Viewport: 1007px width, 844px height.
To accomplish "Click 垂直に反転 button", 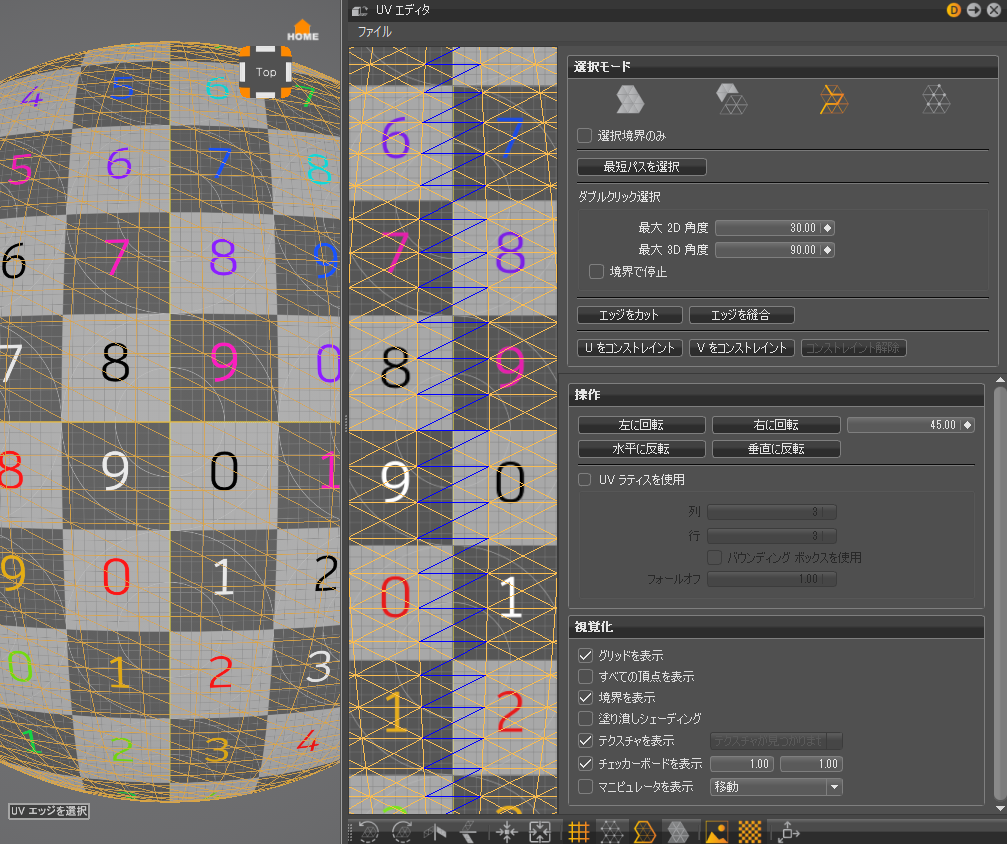I will (x=776, y=449).
